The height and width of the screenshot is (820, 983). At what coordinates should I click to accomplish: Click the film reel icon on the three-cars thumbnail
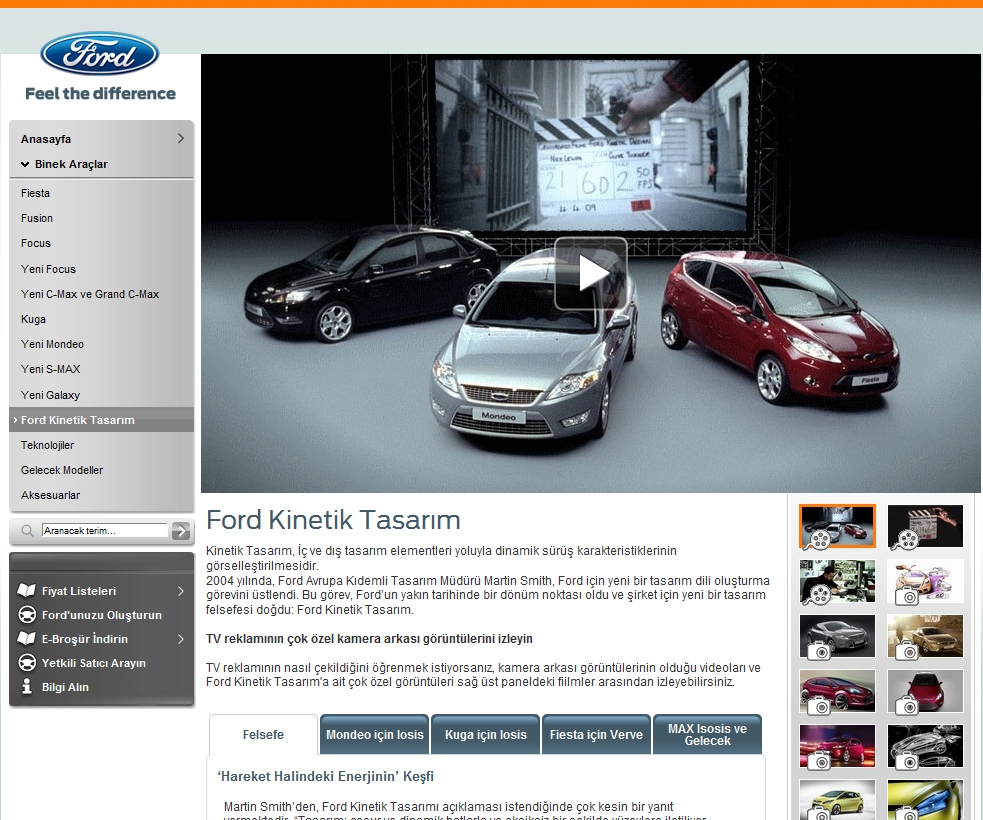[x=819, y=539]
